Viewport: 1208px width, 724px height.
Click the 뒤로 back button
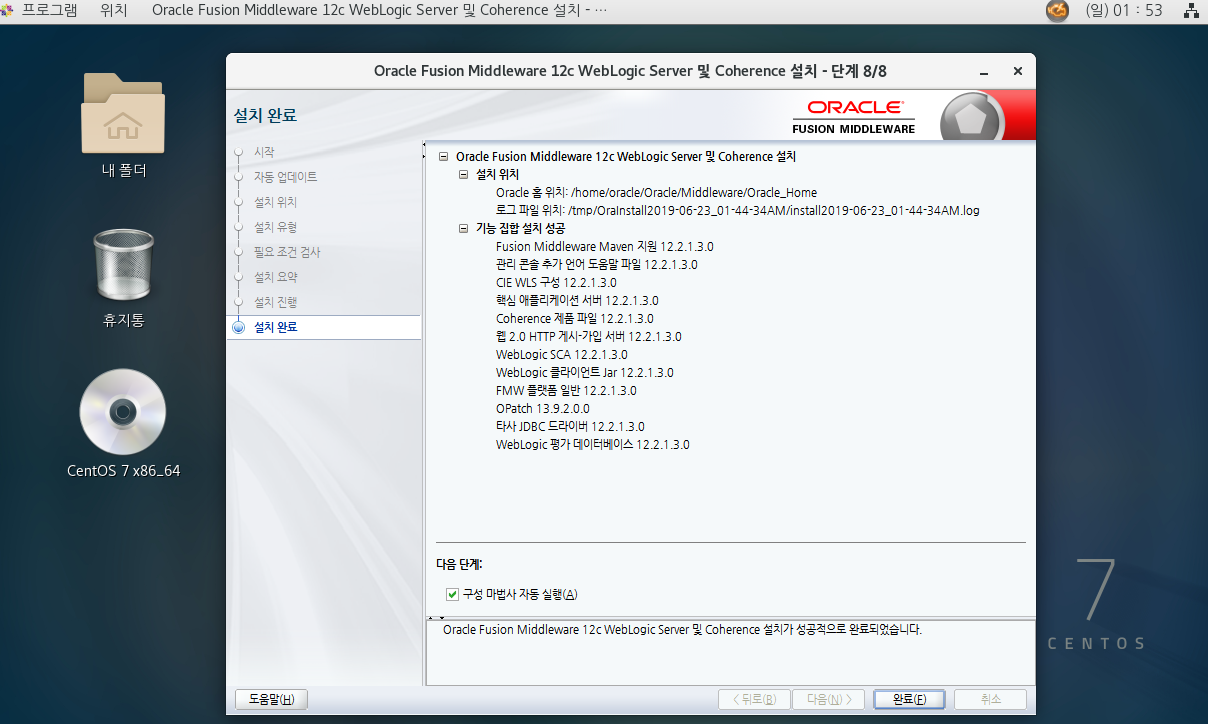click(x=754, y=699)
